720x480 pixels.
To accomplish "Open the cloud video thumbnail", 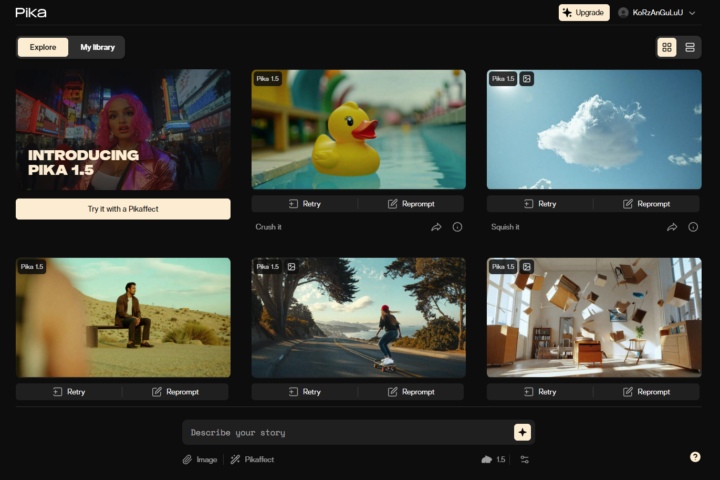I will [x=594, y=130].
